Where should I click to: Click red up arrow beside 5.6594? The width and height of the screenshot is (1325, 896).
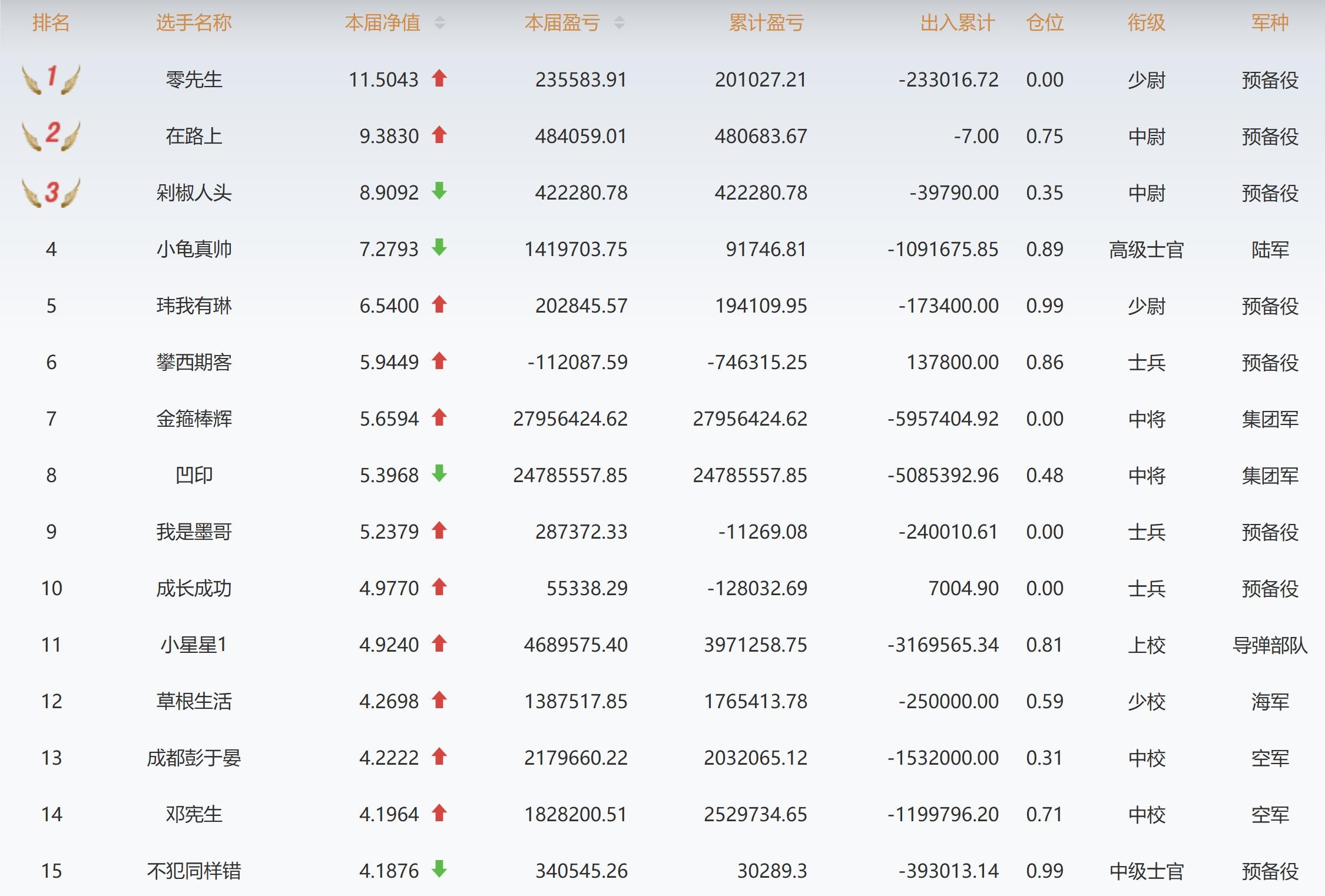tap(439, 417)
